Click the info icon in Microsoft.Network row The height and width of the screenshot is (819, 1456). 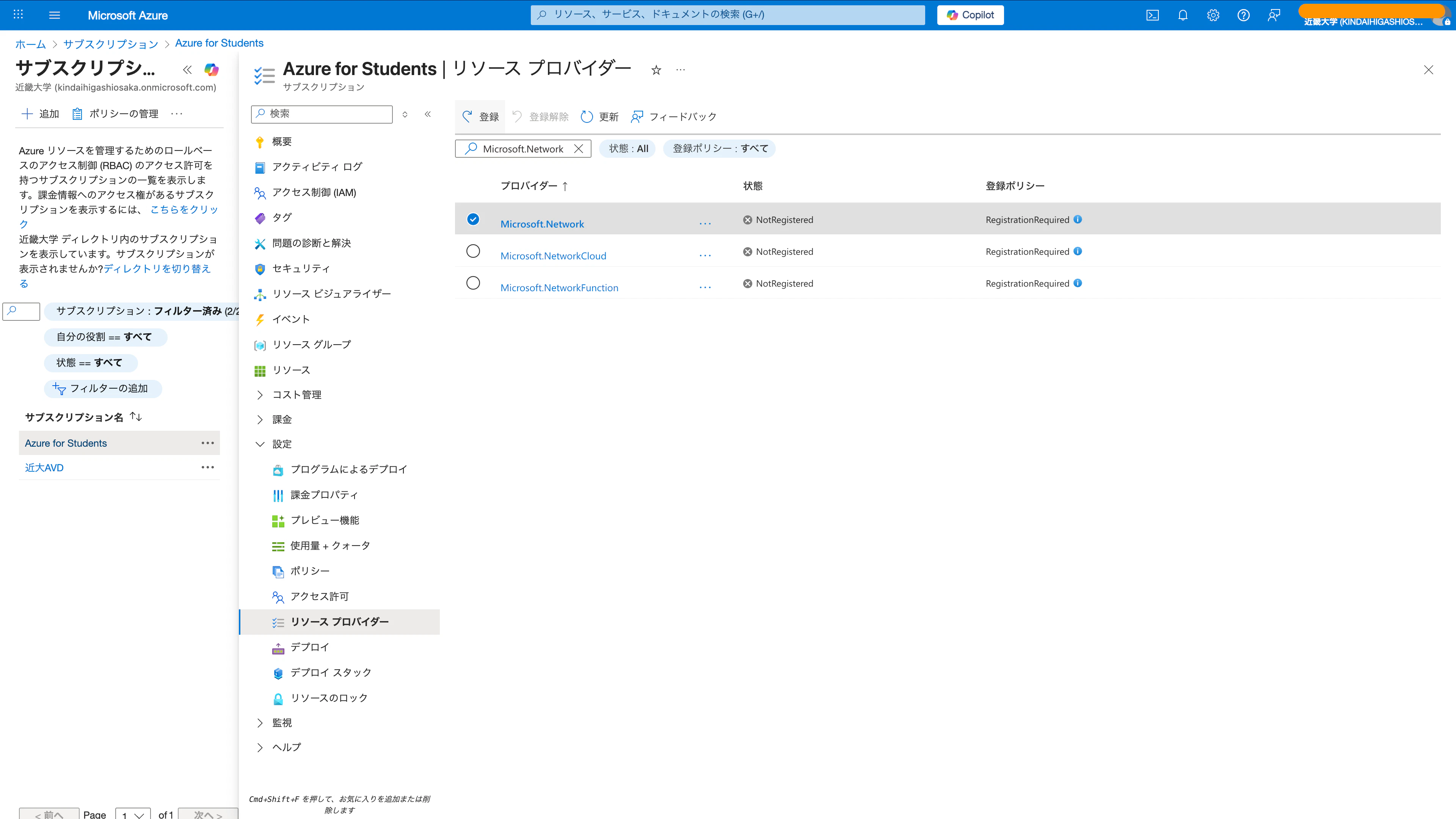1078,219
